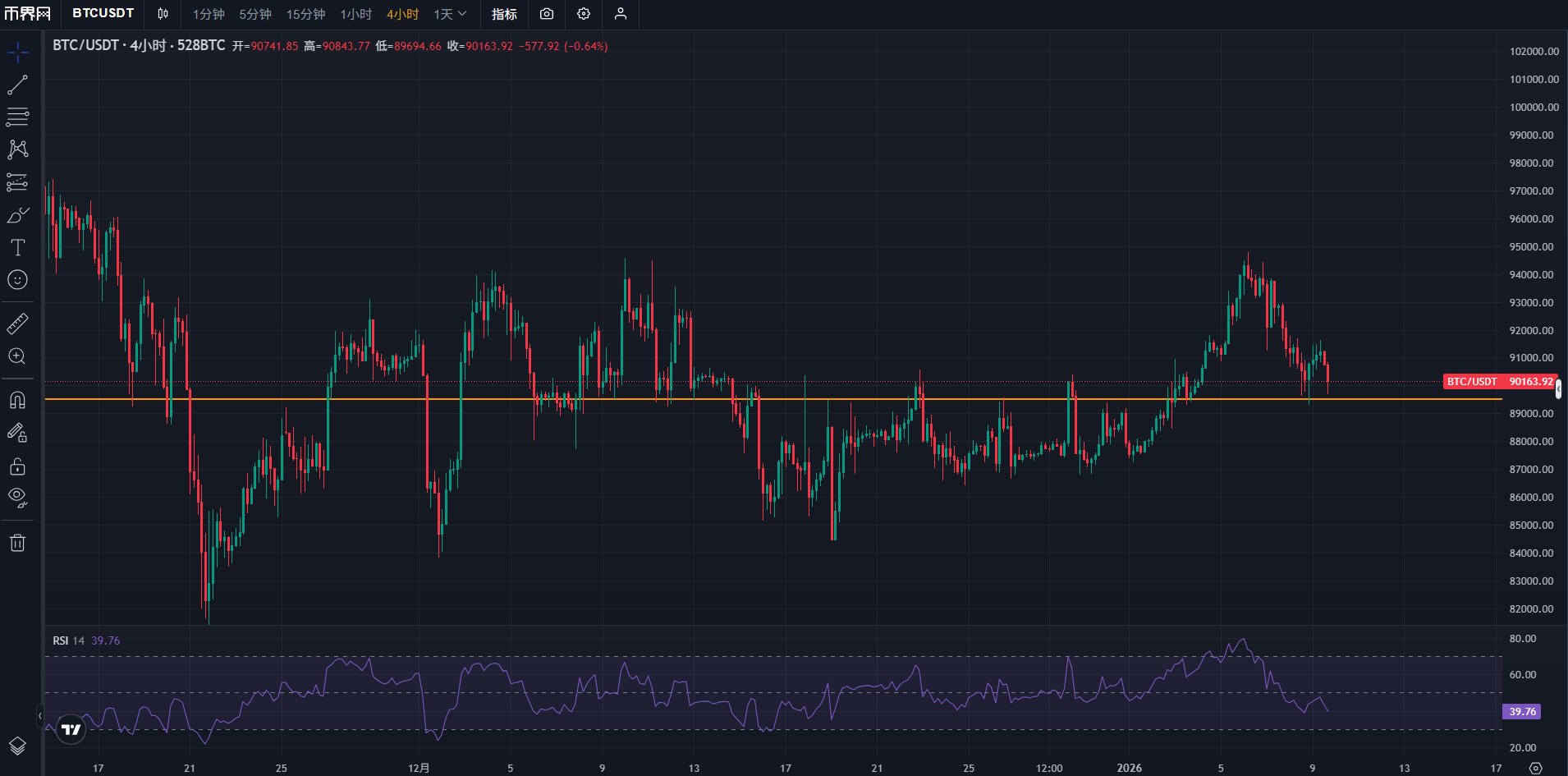Toggle lock all drawing tools
Image resolution: width=1568 pixels, height=776 pixels.
pyautogui.click(x=17, y=466)
